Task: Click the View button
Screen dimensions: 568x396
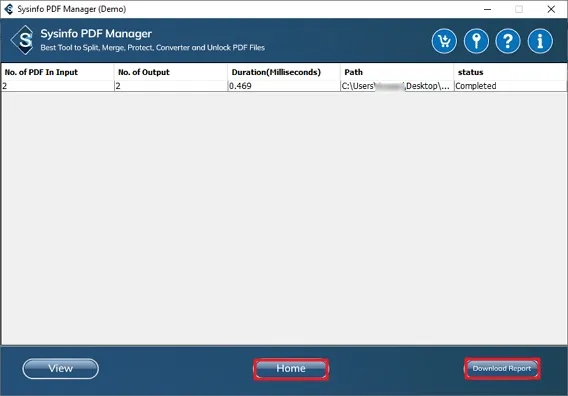Action: click(x=60, y=368)
